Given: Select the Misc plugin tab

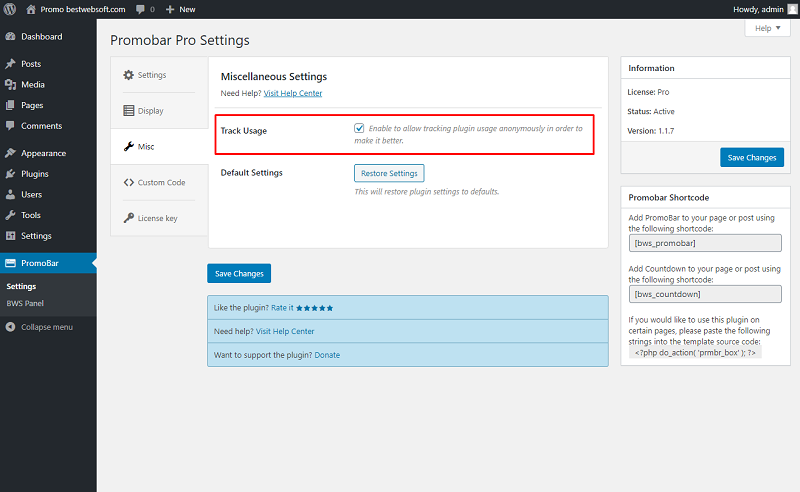Looking at the screenshot, I should (159, 146).
